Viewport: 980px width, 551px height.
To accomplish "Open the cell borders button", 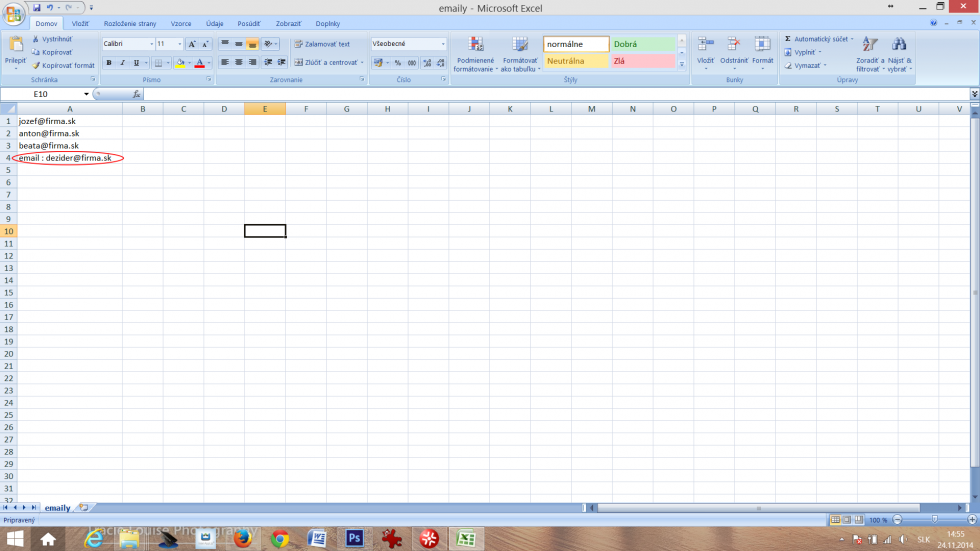I will click(158, 62).
